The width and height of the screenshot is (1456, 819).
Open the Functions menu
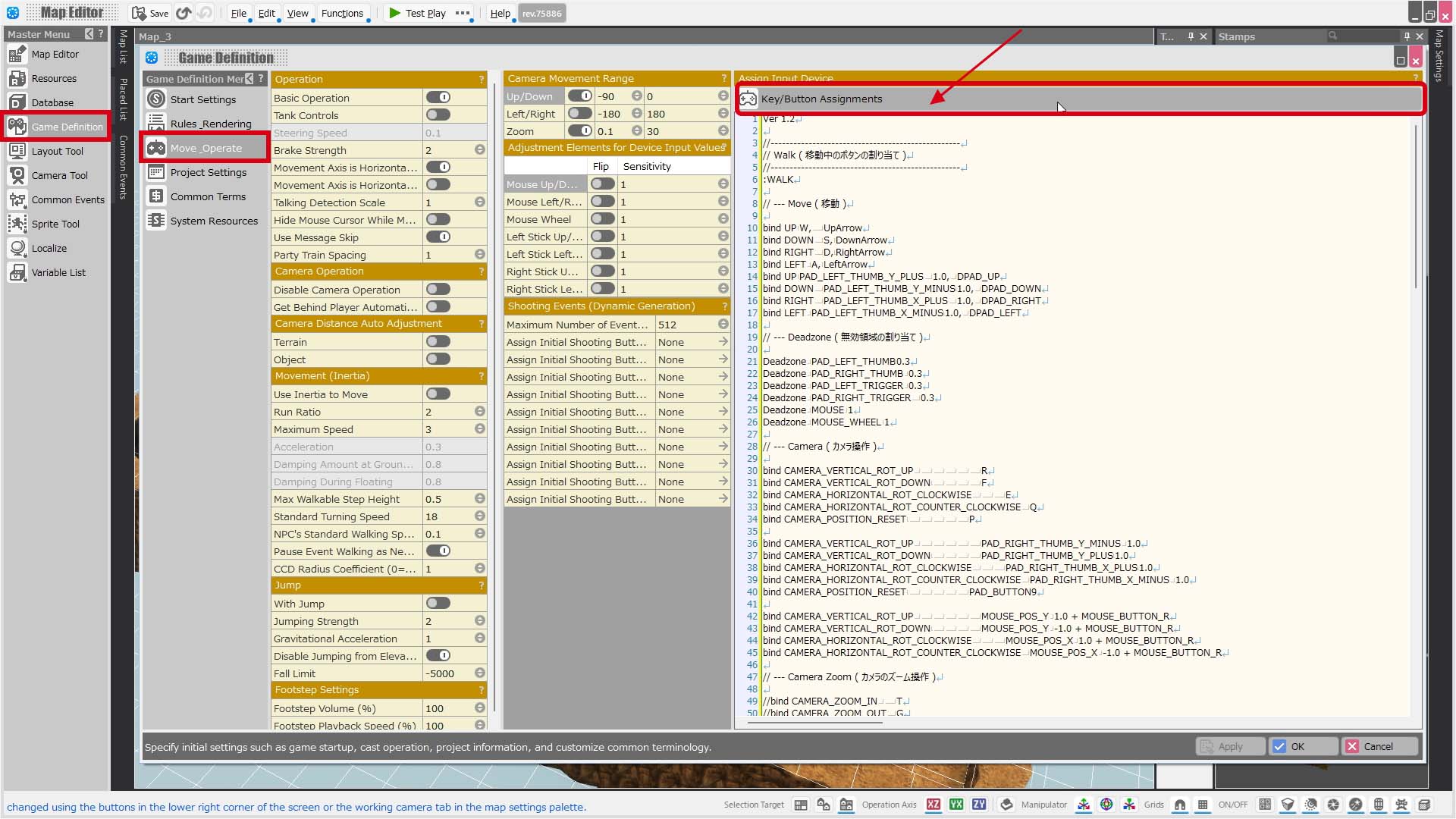(342, 13)
